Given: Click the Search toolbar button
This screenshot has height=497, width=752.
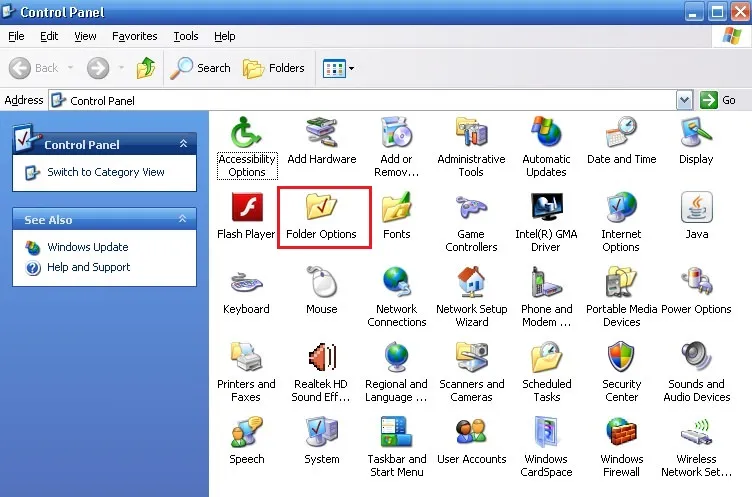Looking at the screenshot, I should click(200, 68).
